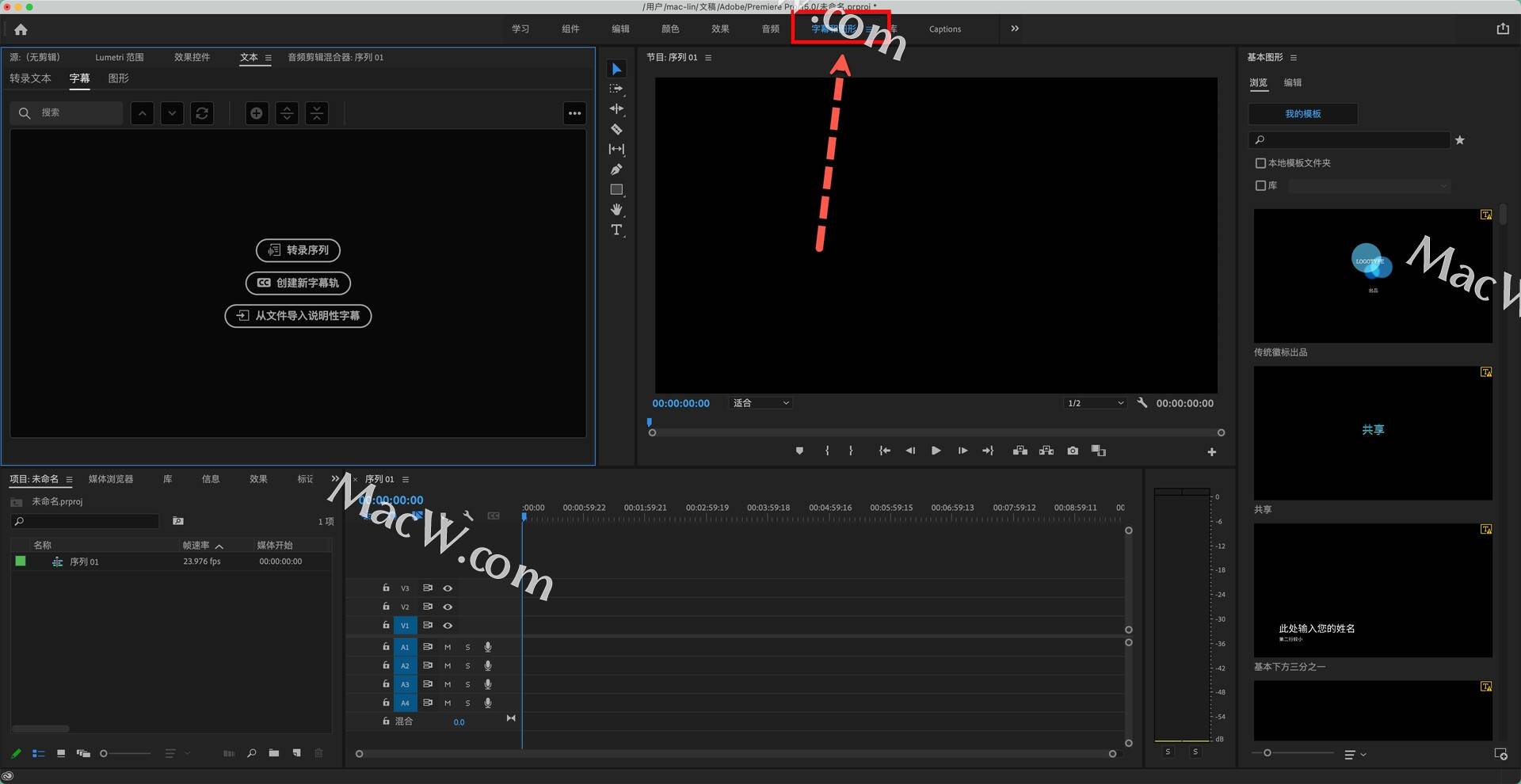Toggle V3 track output eye
Screen dimensions: 1521x784
pyautogui.click(x=448, y=588)
